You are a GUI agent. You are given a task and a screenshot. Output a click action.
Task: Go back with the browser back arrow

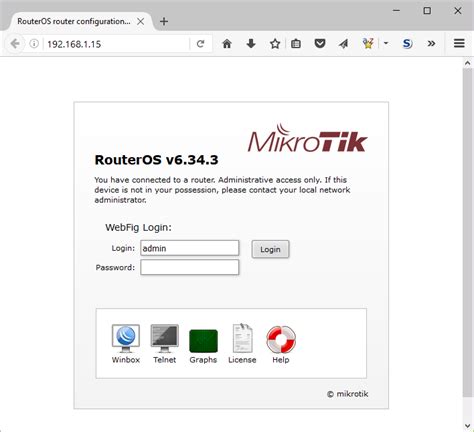[x=15, y=44]
